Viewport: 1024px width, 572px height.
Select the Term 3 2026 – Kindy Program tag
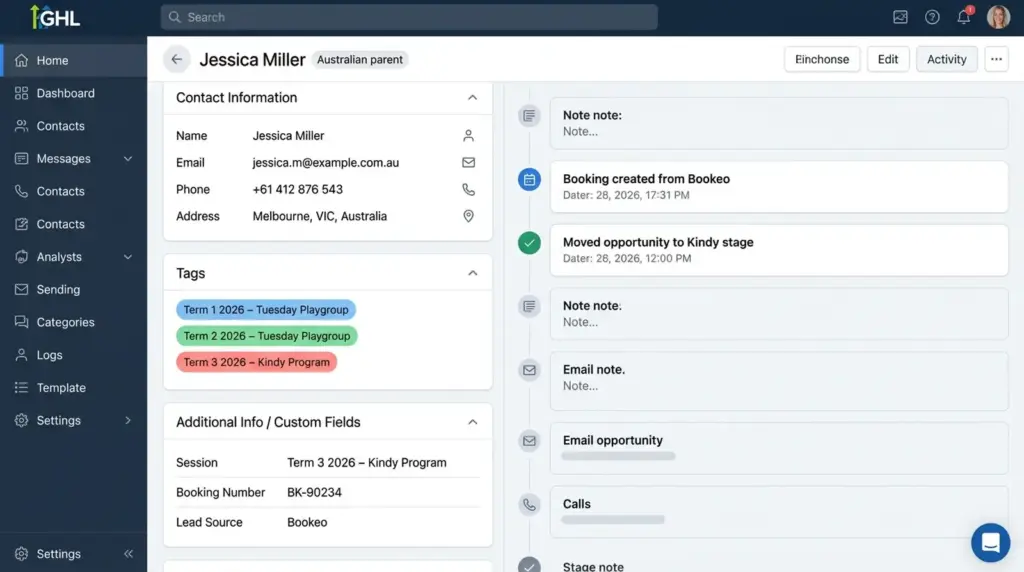[x=257, y=362]
